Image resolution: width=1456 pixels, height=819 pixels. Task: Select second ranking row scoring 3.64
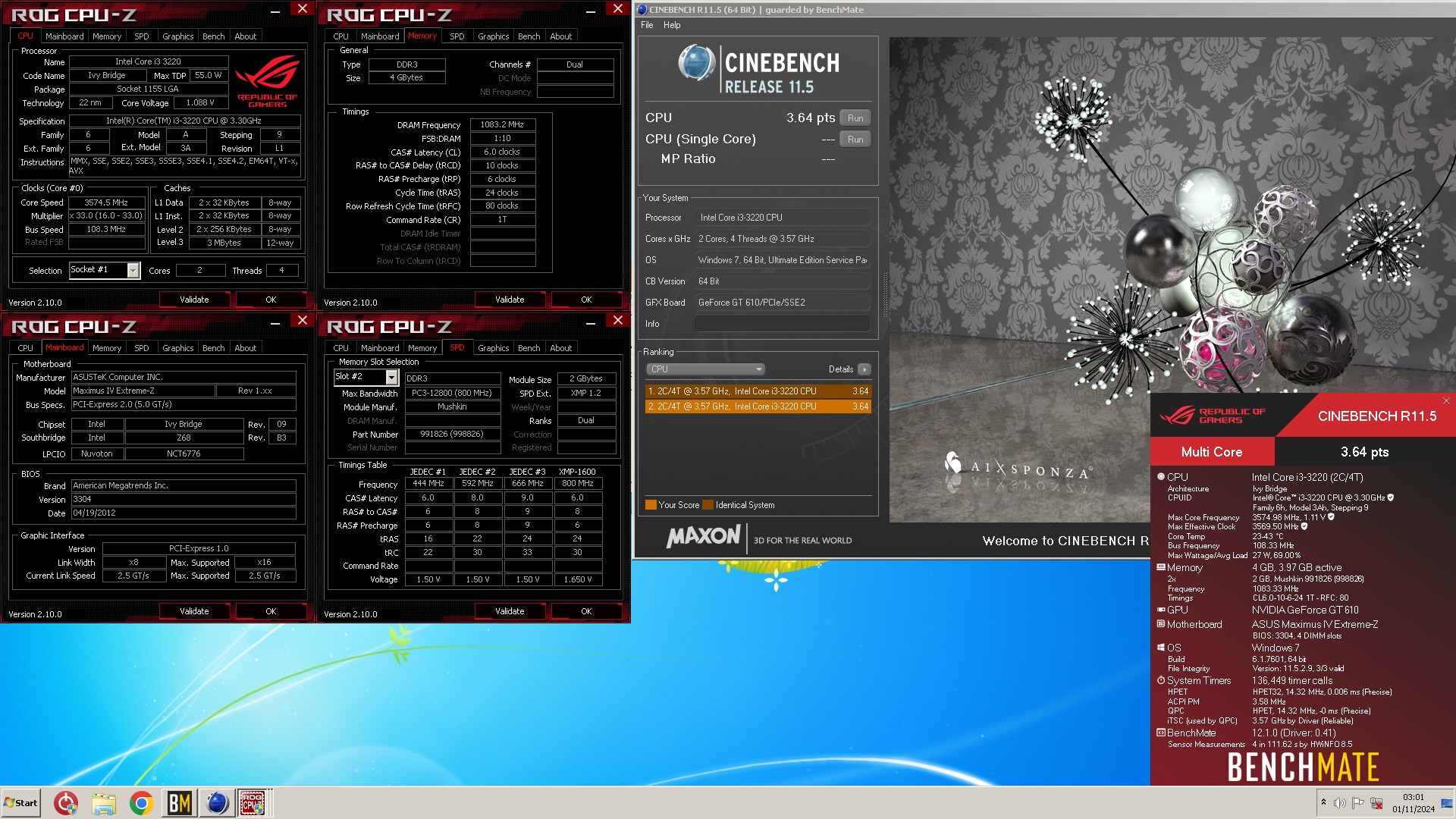758,406
